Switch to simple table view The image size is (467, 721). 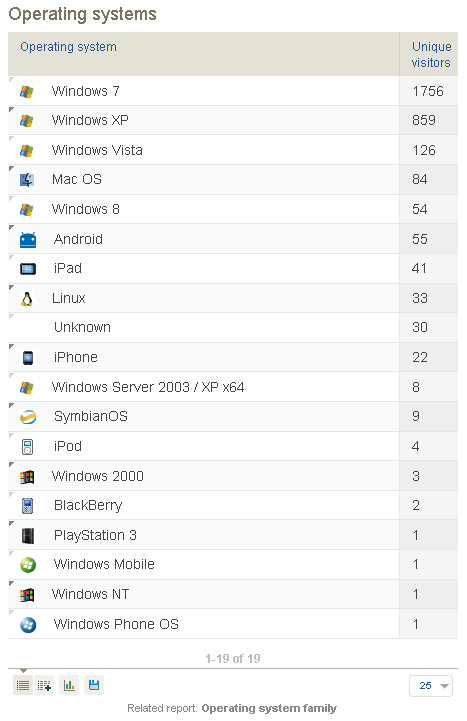click(23, 686)
